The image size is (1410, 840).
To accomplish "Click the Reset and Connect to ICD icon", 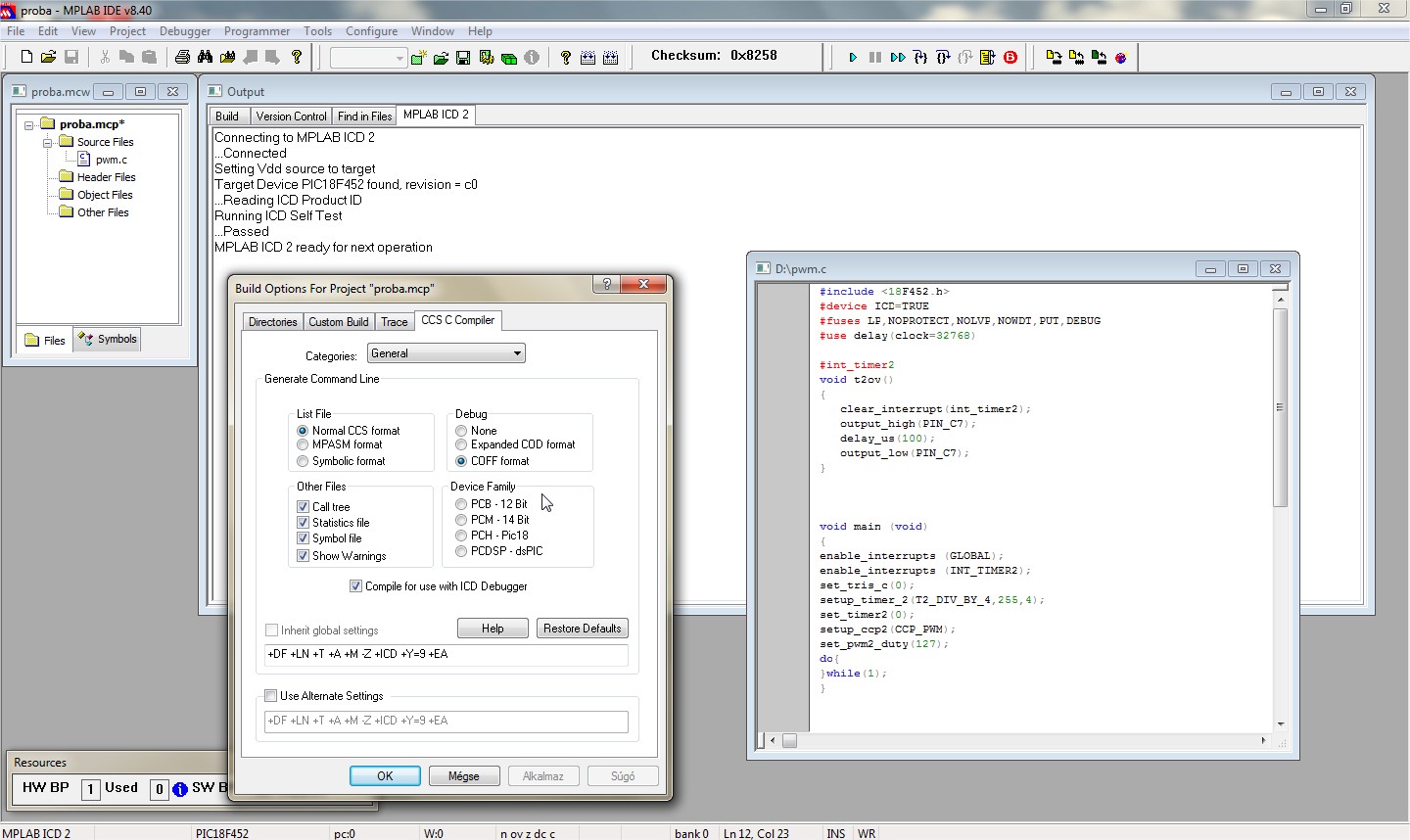I will [1121, 58].
